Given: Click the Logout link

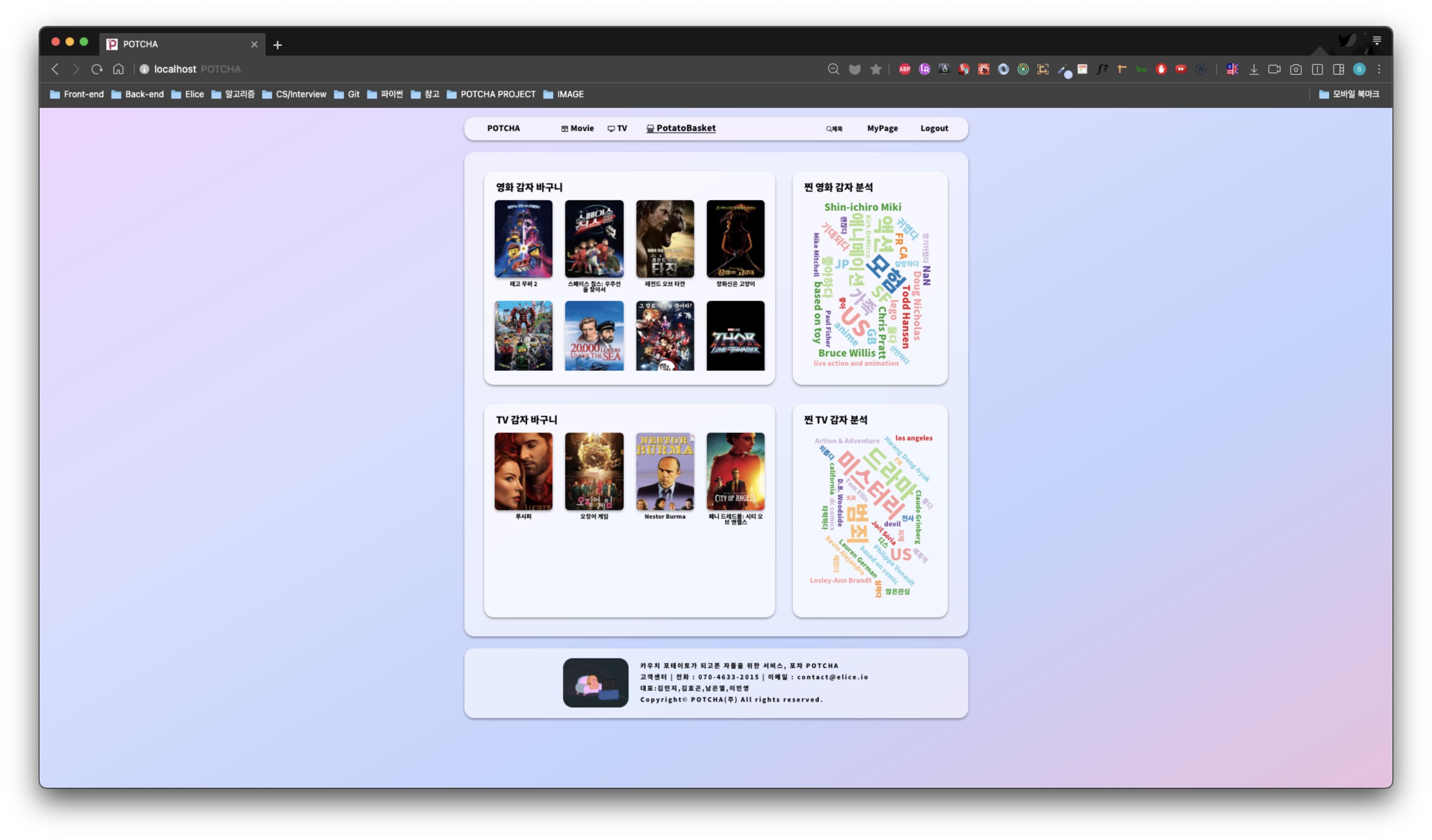Looking at the screenshot, I should 934,129.
